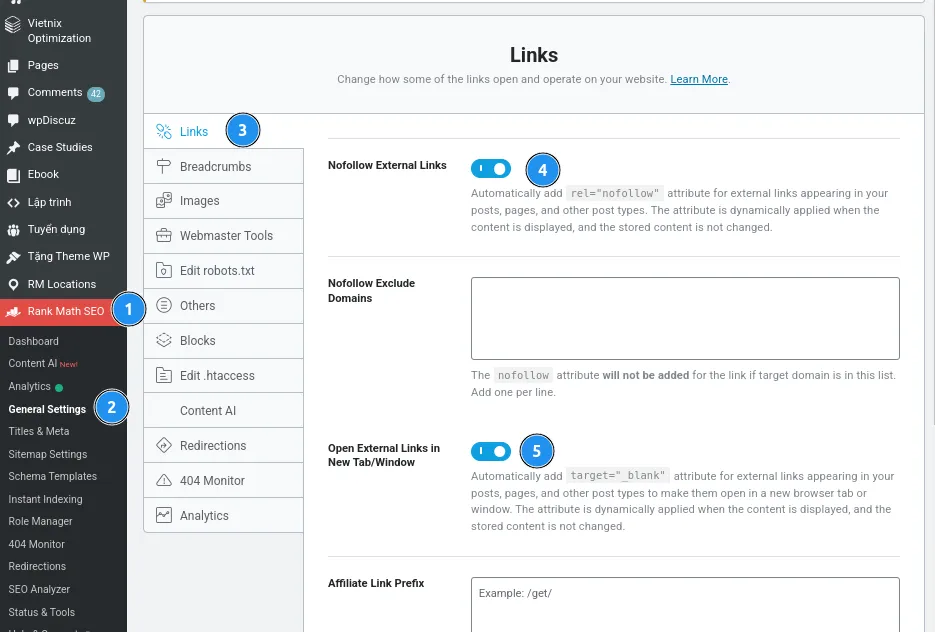Select the wpDiscuz sidebar icon
The image size is (935, 632).
(x=12, y=120)
